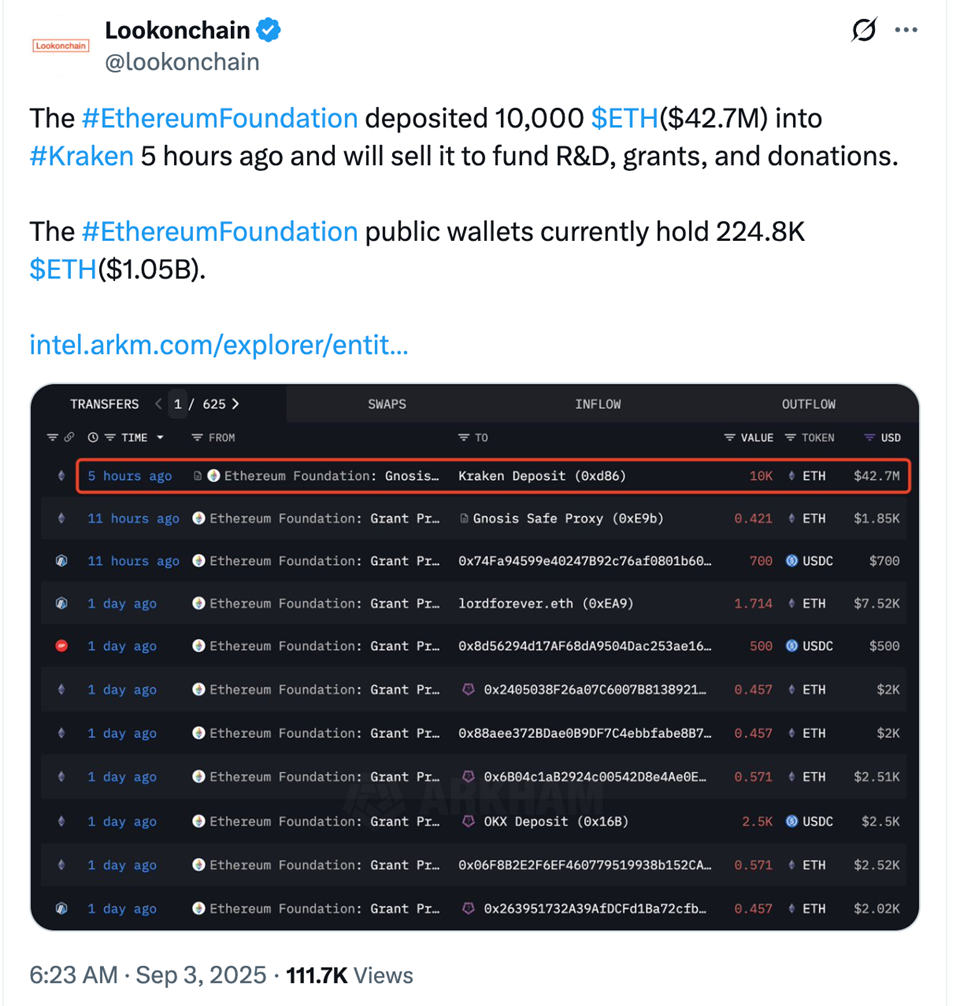Open the OUTFLOW tab
This screenshot has height=1006, width=975.
tap(808, 404)
